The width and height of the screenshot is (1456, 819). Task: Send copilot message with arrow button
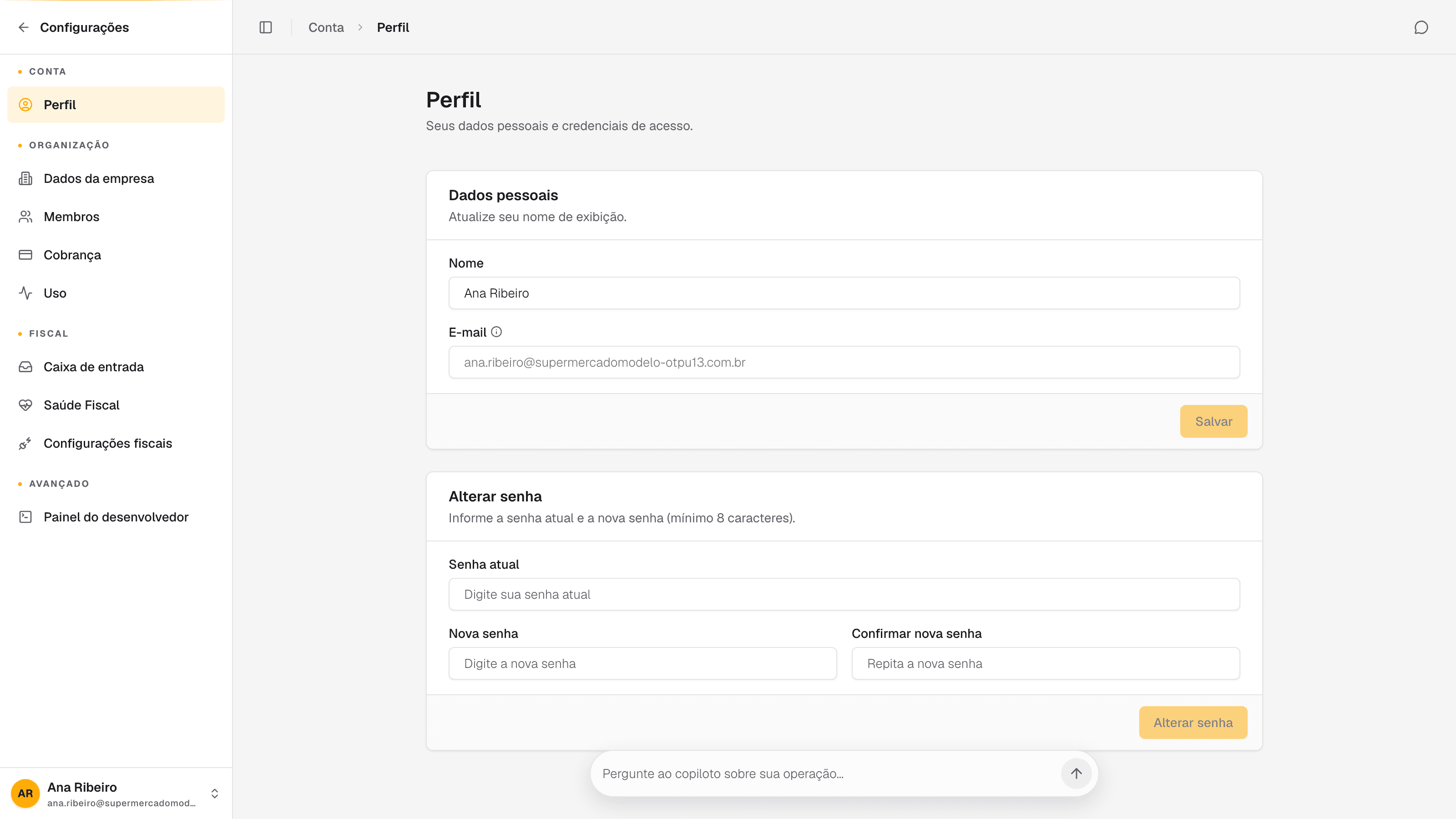(x=1076, y=773)
